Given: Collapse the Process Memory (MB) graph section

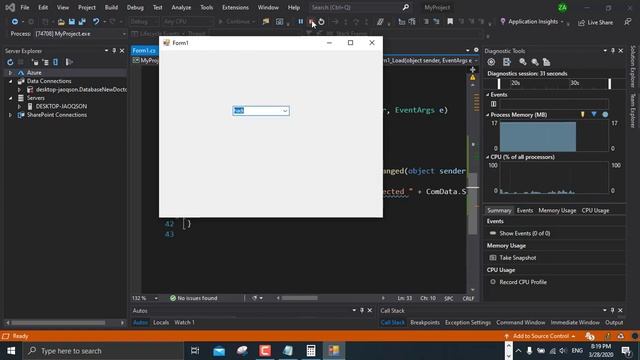Looking at the screenshot, I should (487, 115).
